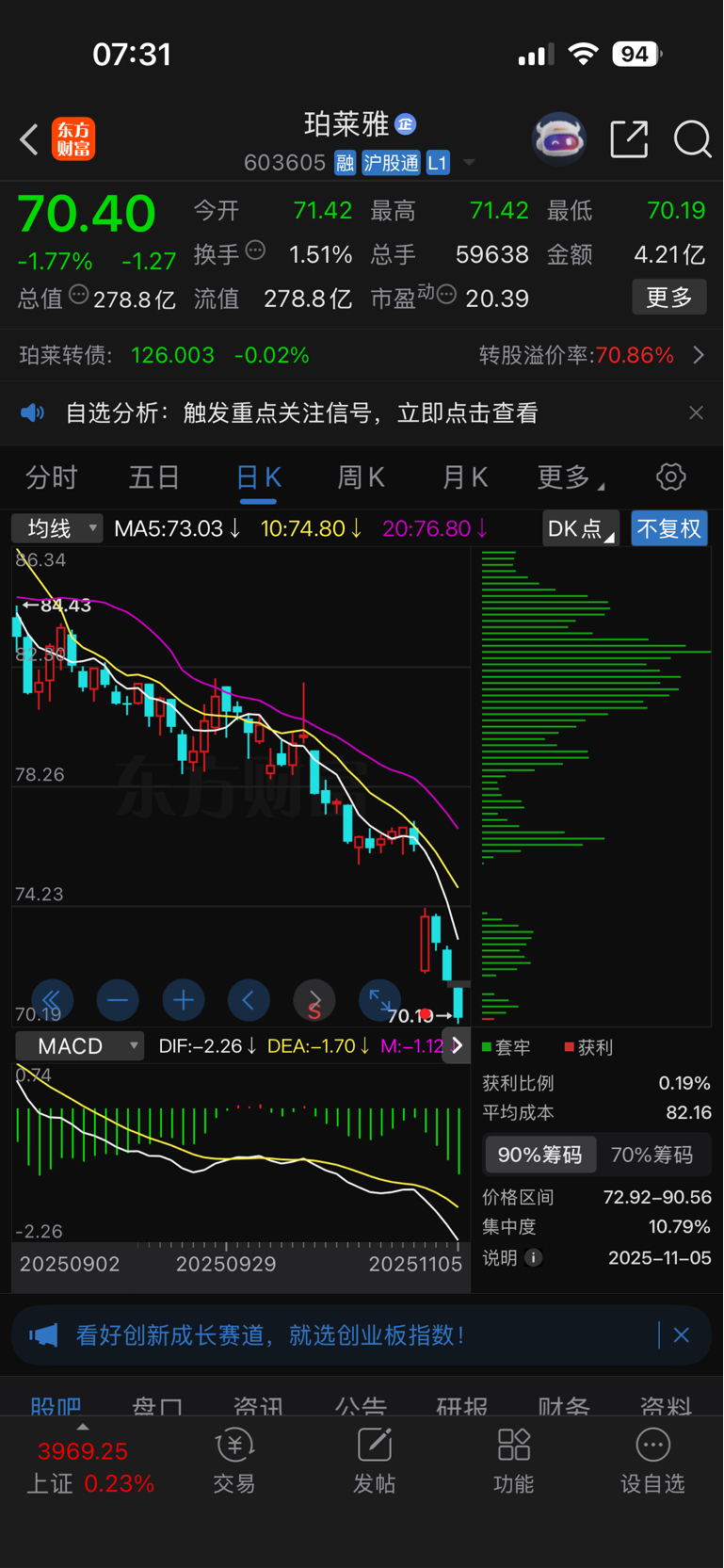Zoom out chart with minus button

[118, 1000]
